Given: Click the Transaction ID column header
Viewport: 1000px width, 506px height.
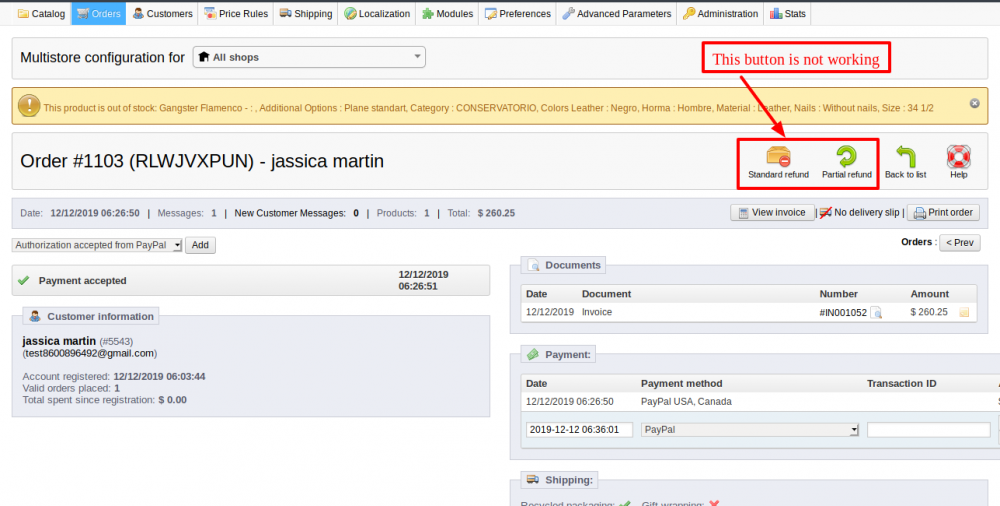Looking at the screenshot, I should 902,383.
